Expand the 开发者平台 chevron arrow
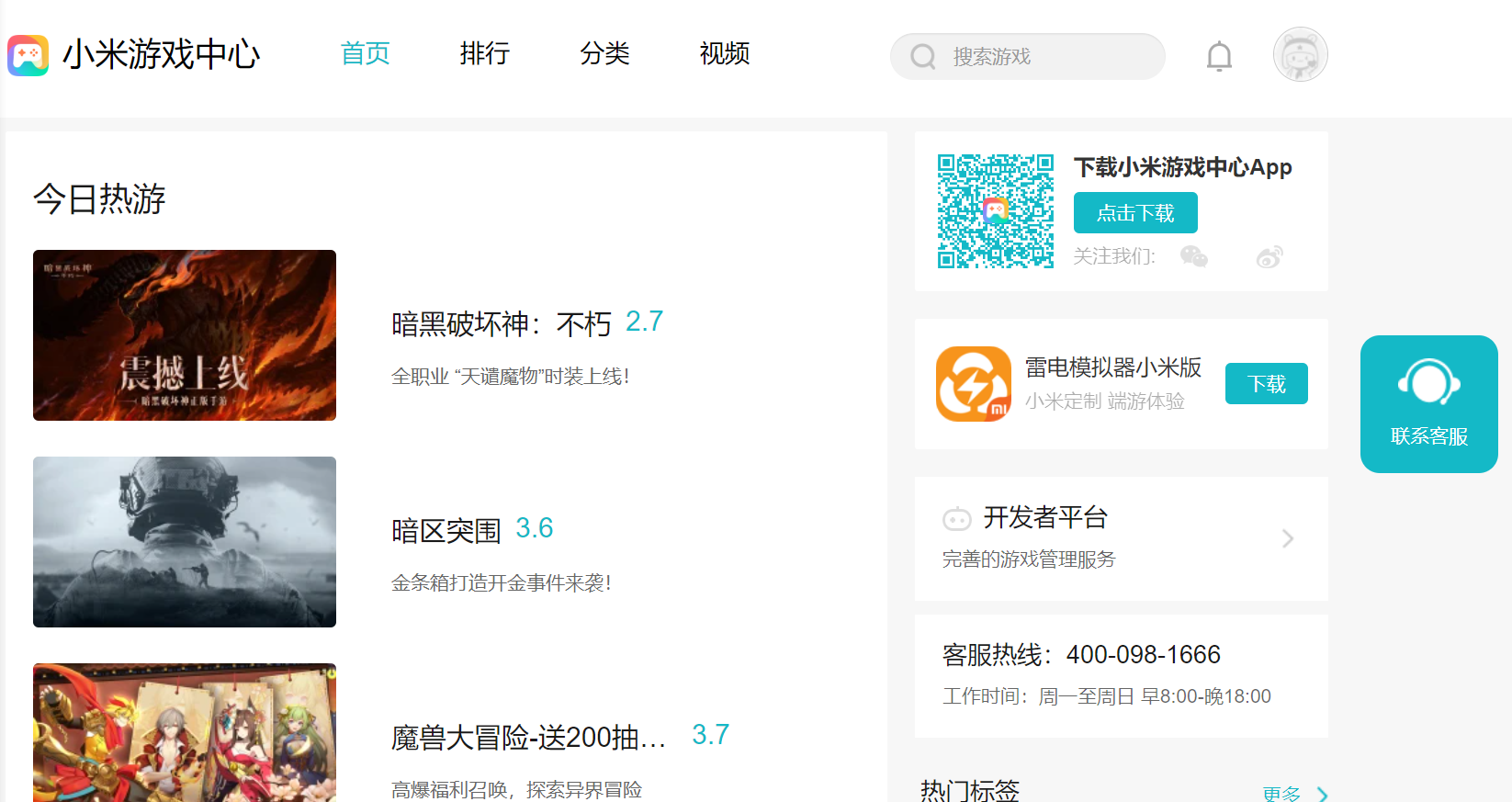Screen dimensions: 1512x802 click(1288, 538)
